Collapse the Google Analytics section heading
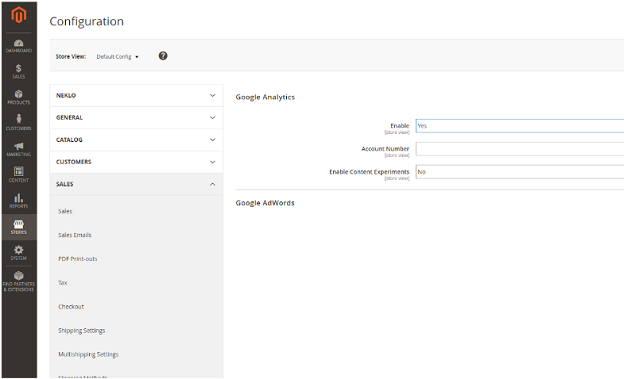 coord(265,97)
